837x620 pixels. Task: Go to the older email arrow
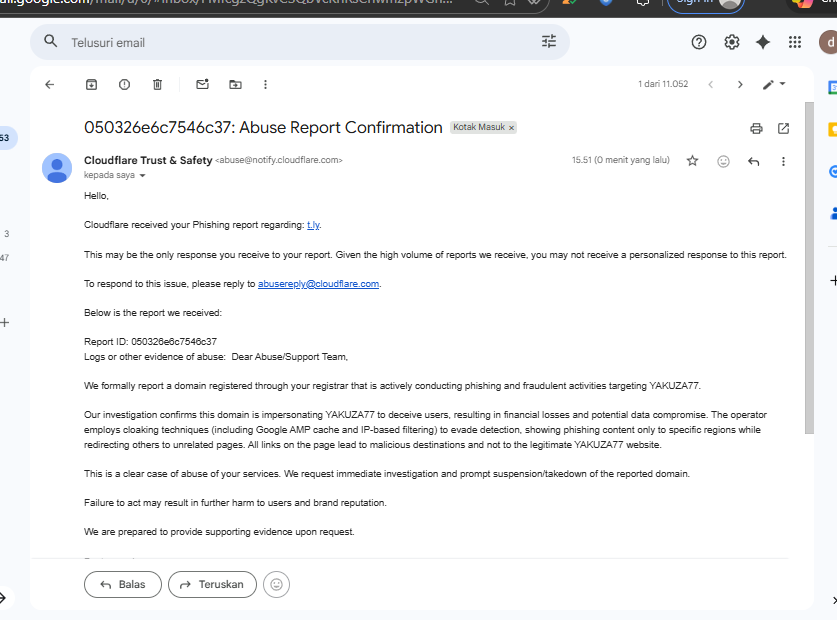(x=740, y=84)
